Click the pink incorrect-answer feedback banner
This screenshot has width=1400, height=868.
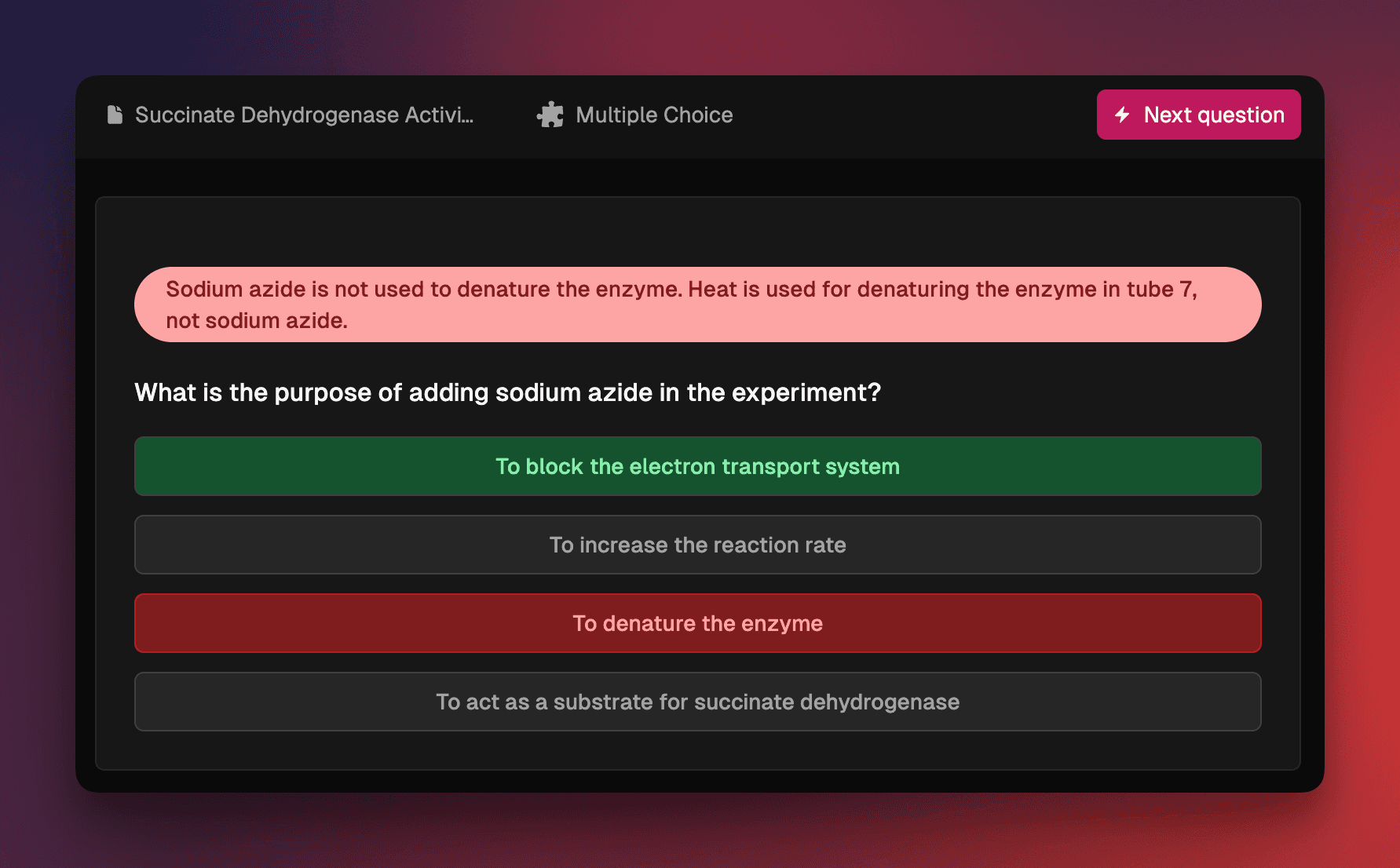(697, 305)
